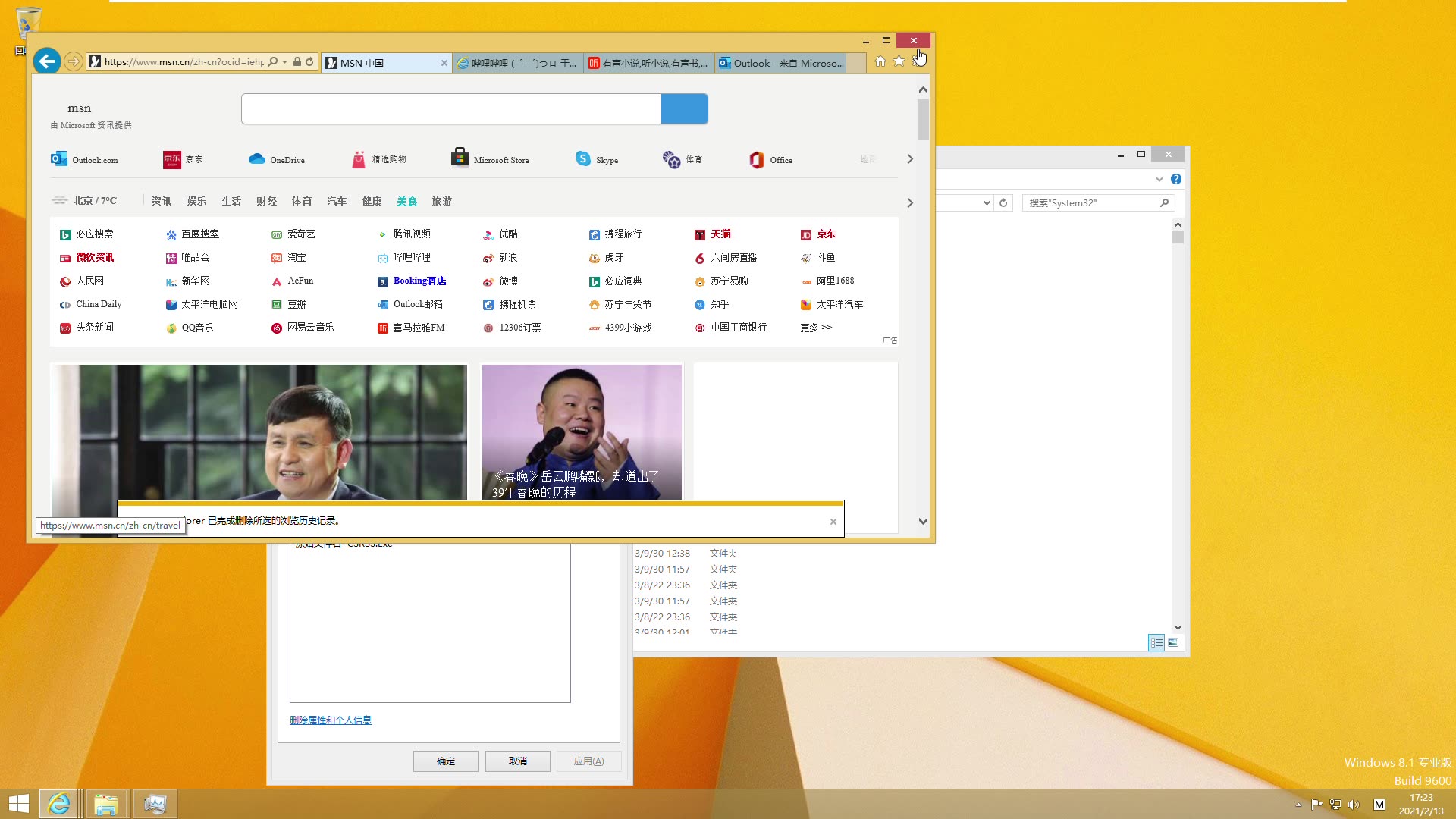Open 删除属性和个人信息 link

(331, 720)
